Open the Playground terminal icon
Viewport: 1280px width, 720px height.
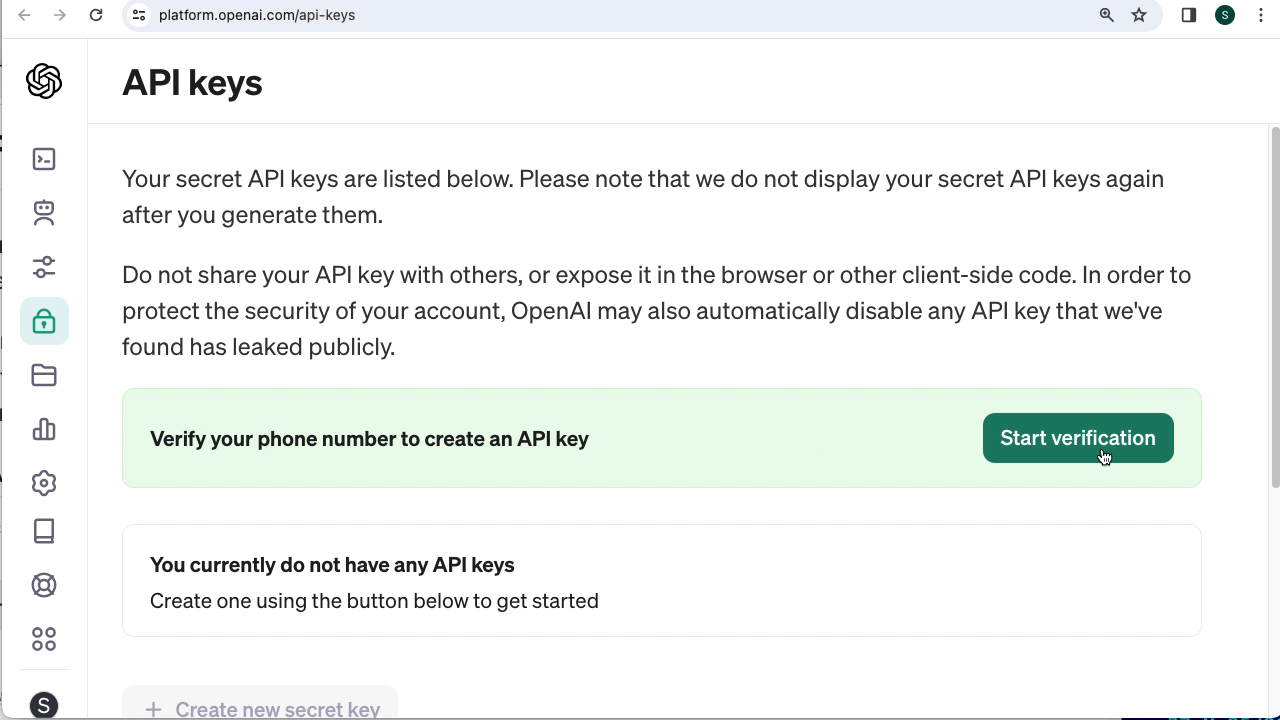(x=44, y=159)
